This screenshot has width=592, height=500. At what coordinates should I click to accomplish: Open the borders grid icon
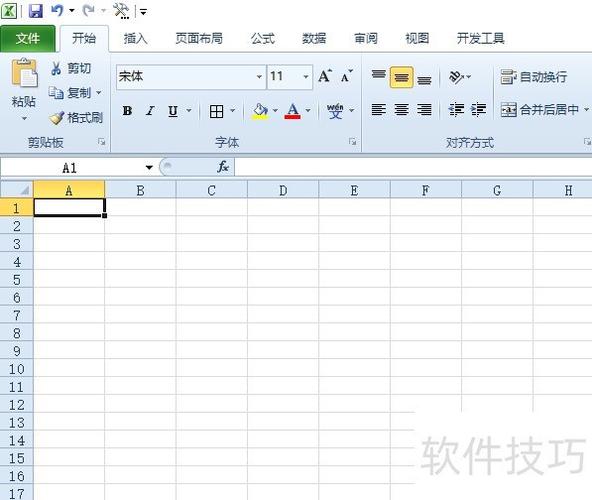pos(216,111)
